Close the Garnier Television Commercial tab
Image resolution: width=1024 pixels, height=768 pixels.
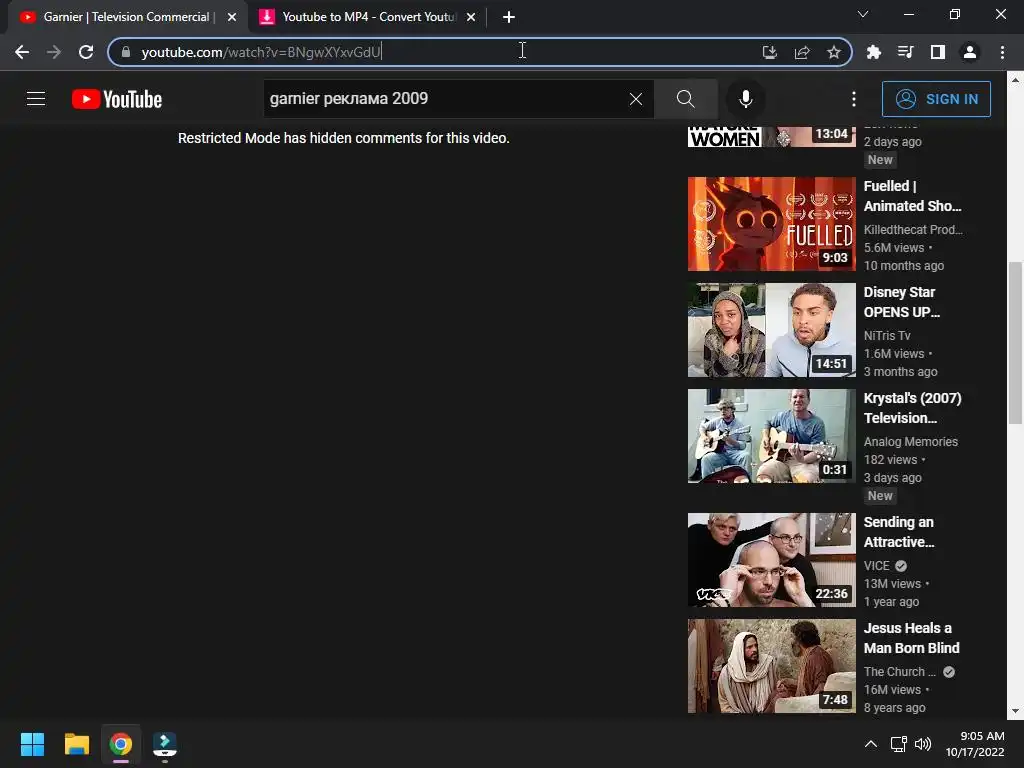[x=232, y=17]
